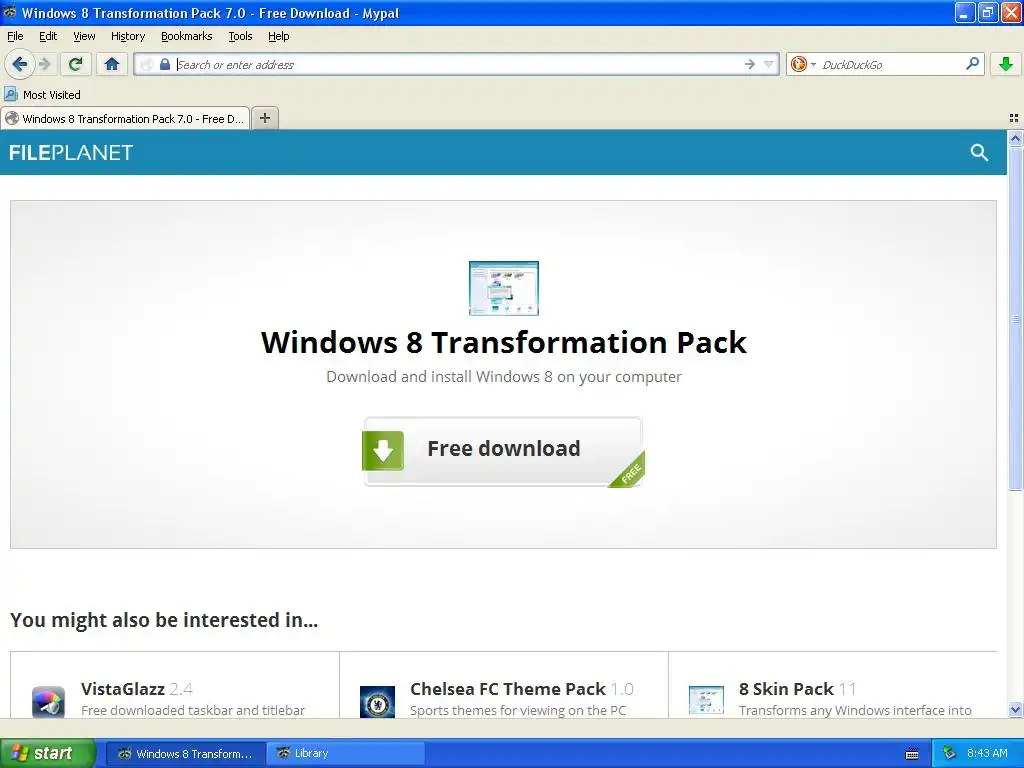Click the forward navigation arrow
This screenshot has height=768, width=1024.
(x=44, y=64)
